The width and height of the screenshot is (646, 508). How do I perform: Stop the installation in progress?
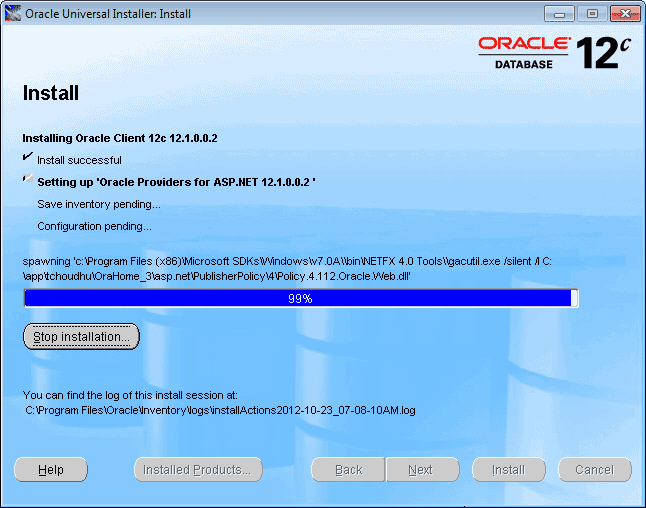[82, 337]
